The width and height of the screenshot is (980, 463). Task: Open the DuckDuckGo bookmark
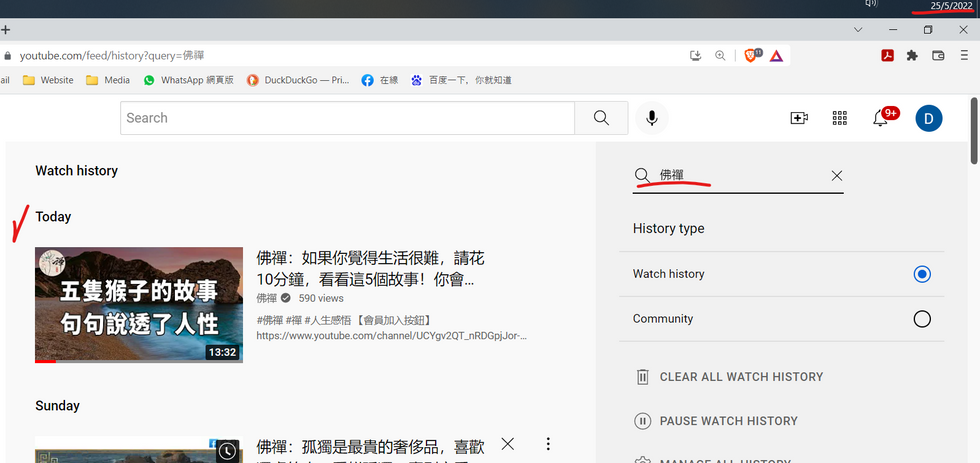298,80
